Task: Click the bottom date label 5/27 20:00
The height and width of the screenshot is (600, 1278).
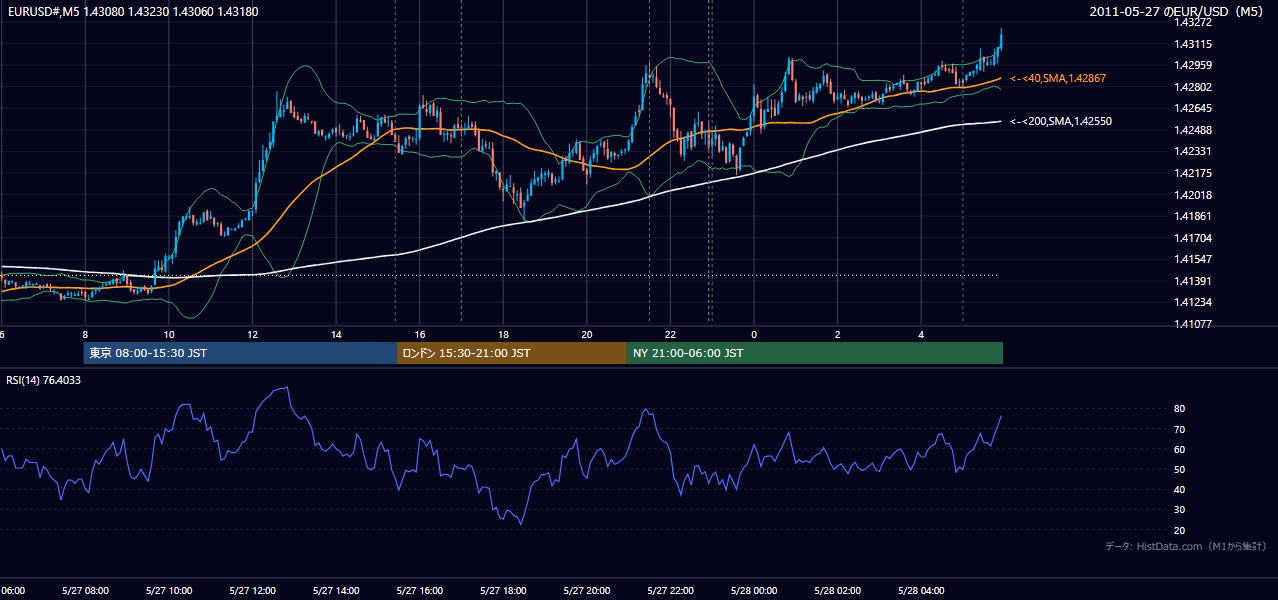Action: (585, 591)
